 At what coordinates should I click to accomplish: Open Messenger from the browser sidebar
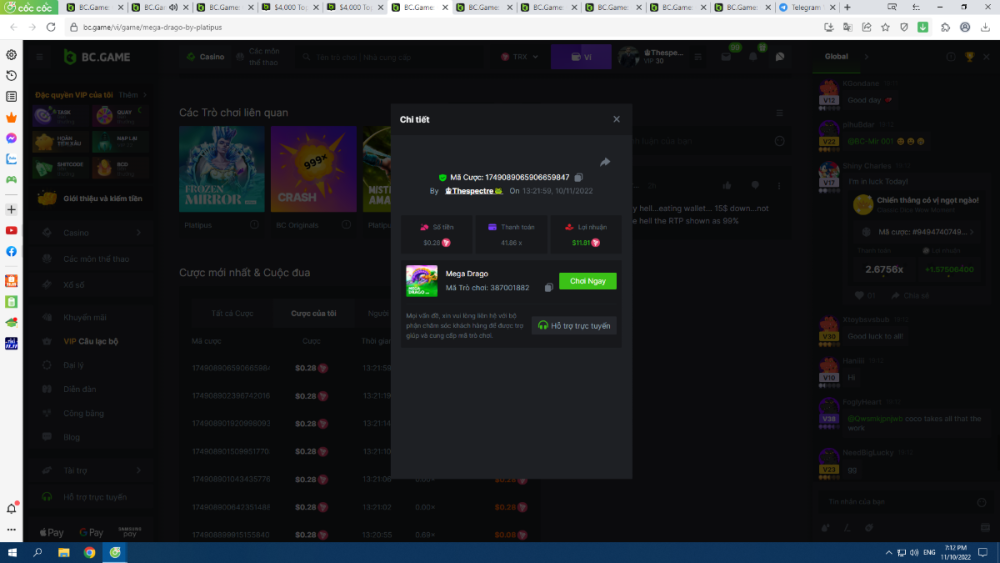coord(11,138)
